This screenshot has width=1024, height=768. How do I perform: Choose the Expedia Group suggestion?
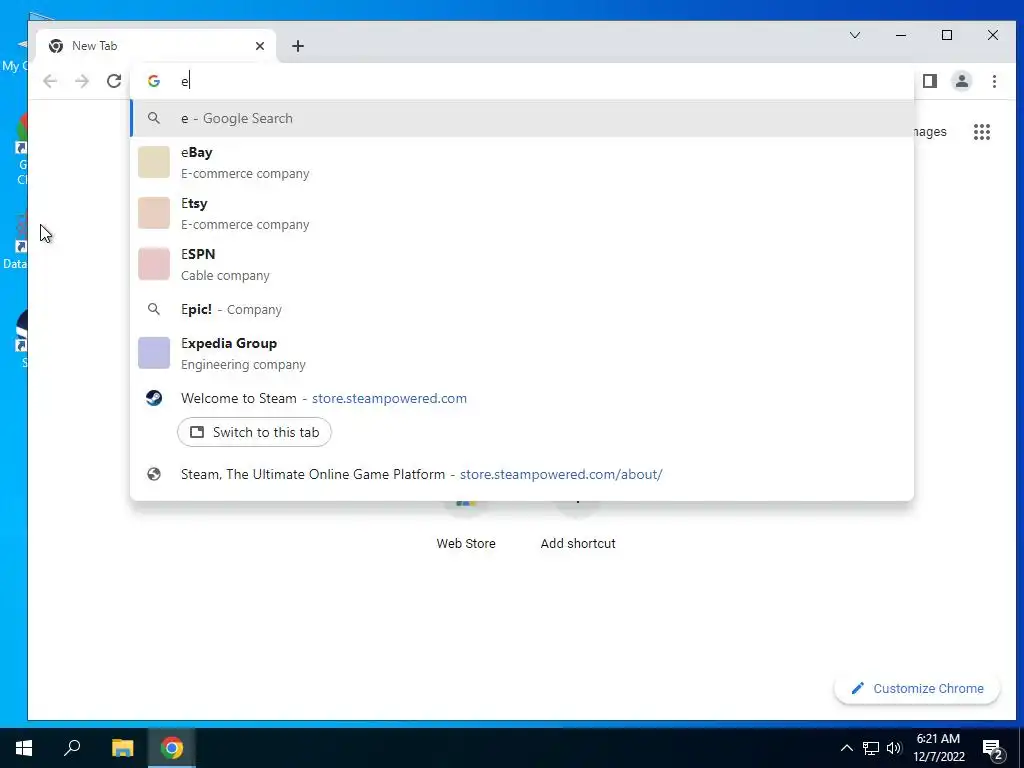tap(522, 353)
